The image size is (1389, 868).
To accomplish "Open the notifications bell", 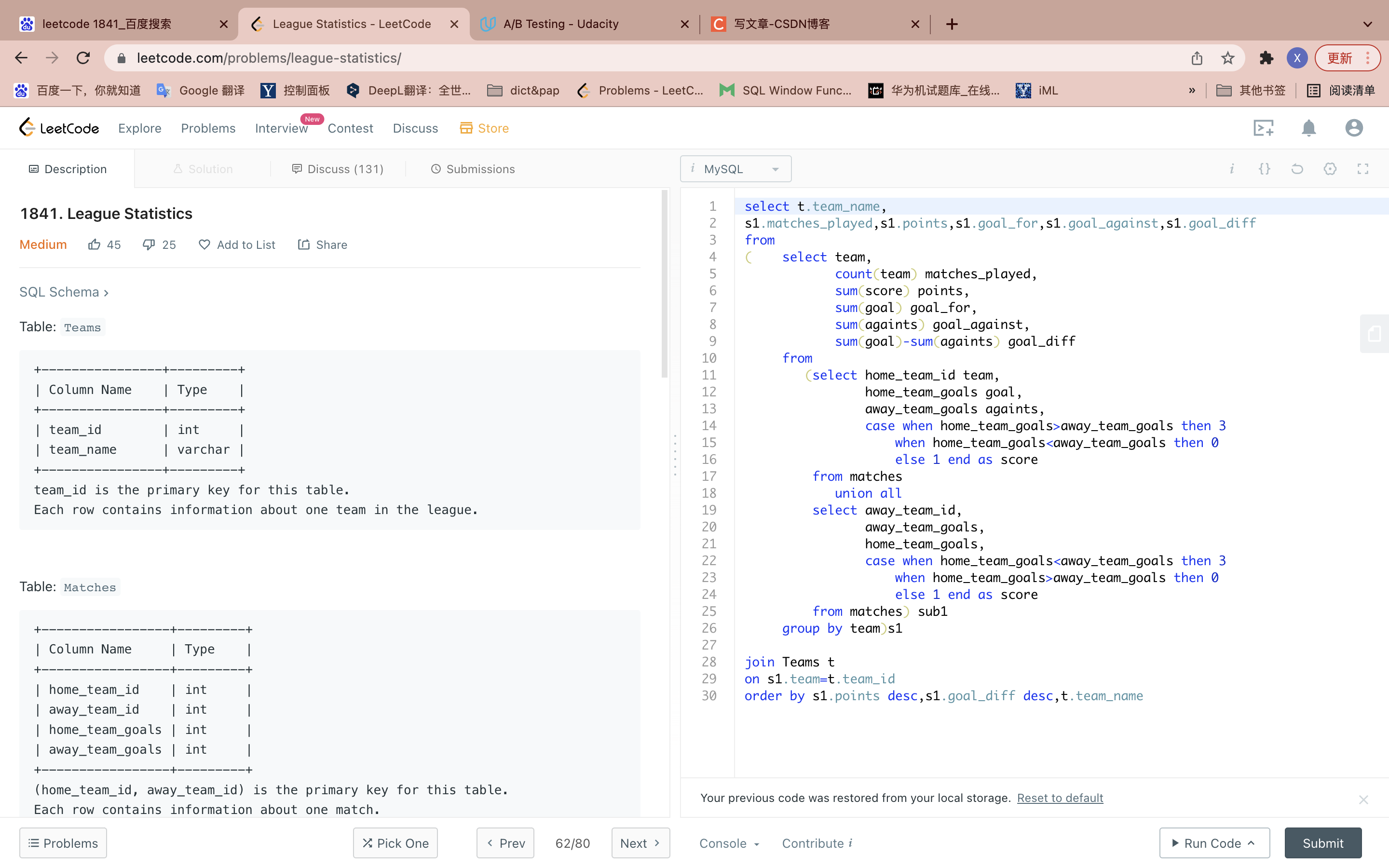I will tap(1308, 128).
